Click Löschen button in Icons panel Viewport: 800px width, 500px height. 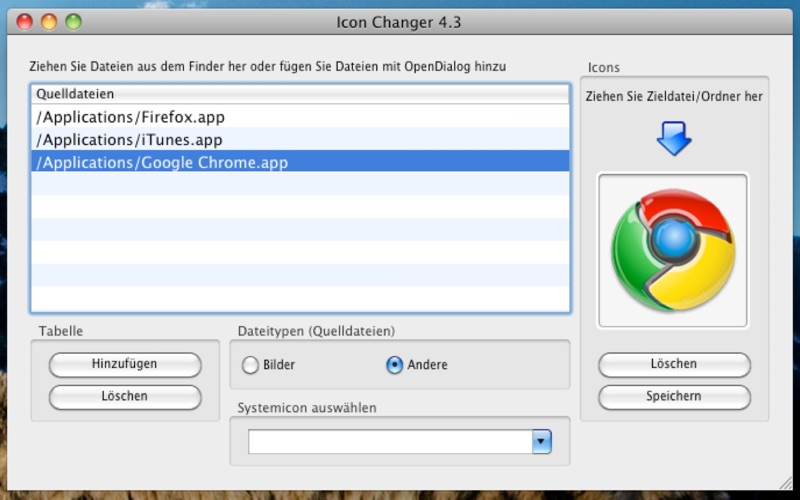click(x=674, y=364)
